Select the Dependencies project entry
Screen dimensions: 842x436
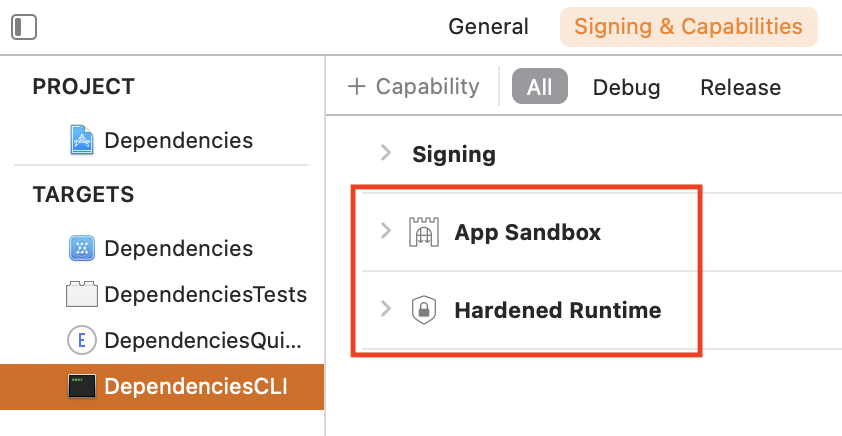(178, 140)
